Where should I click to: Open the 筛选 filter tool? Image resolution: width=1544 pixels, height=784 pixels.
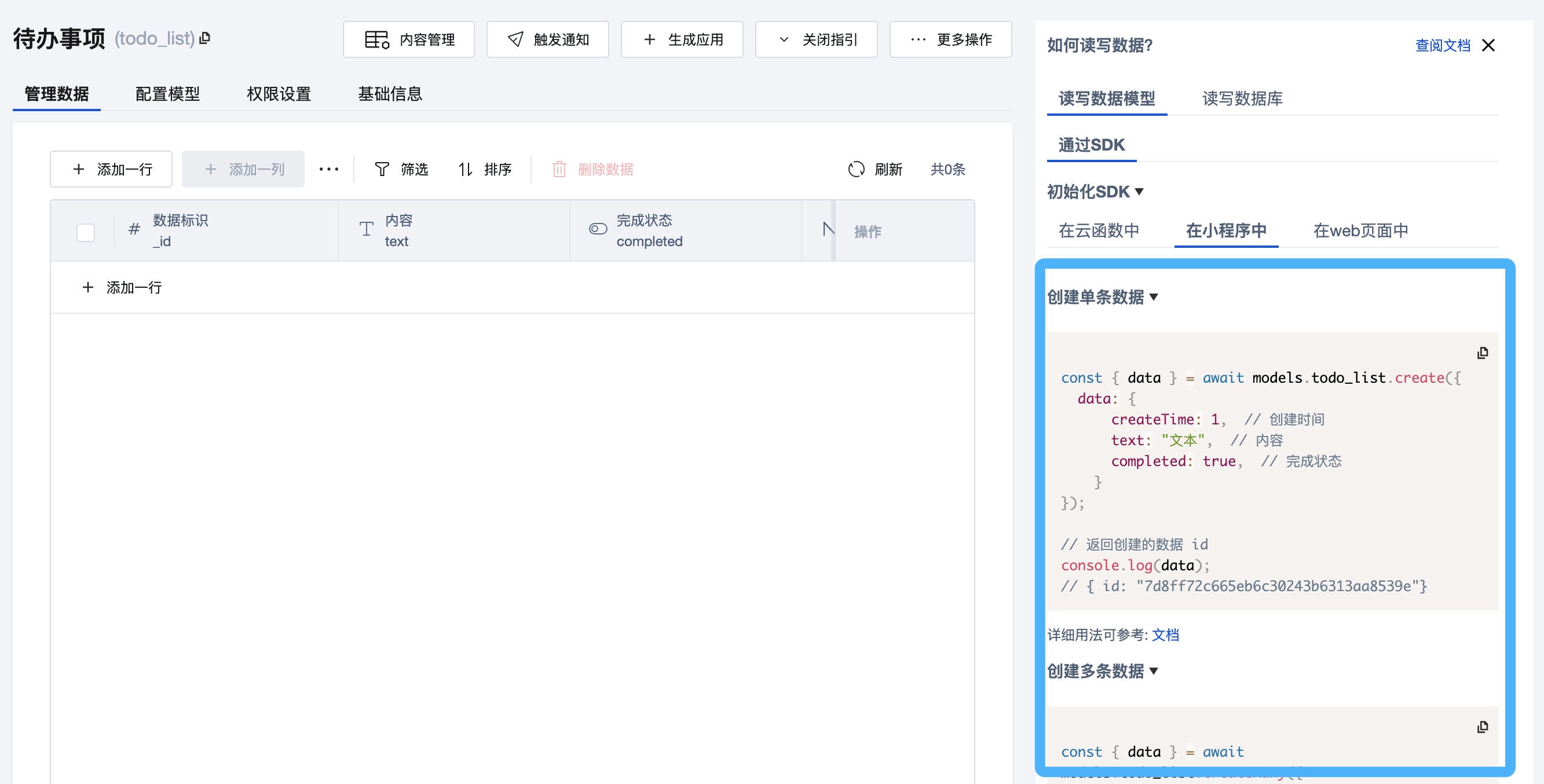401,170
